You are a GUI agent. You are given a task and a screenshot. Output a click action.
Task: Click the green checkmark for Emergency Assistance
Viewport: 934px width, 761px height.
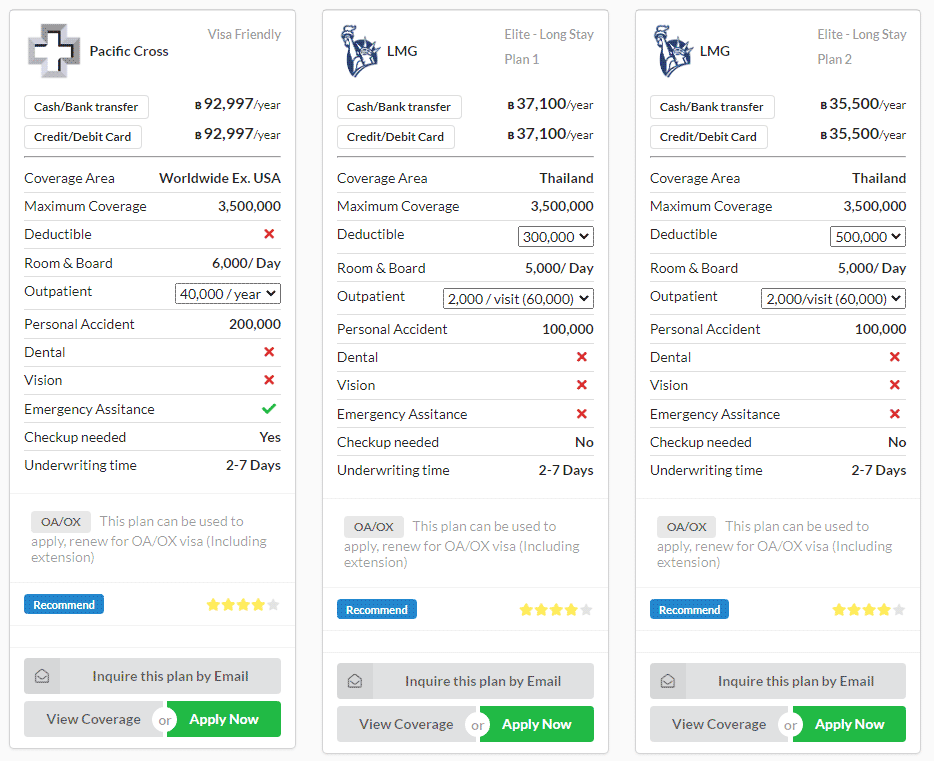pyautogui.click(x=269, y=408)
